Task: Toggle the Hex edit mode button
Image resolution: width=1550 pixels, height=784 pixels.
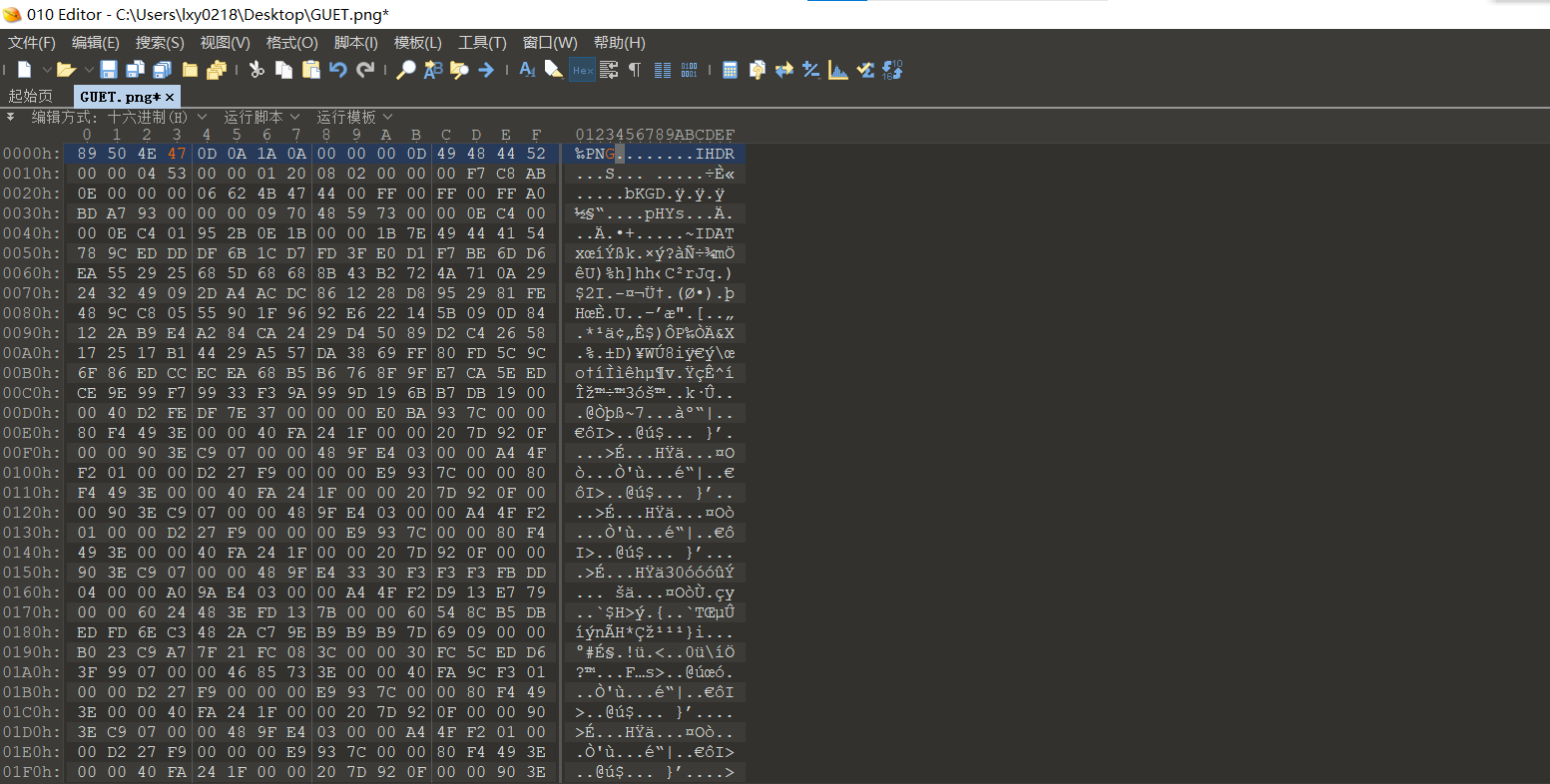Action: 582,69
